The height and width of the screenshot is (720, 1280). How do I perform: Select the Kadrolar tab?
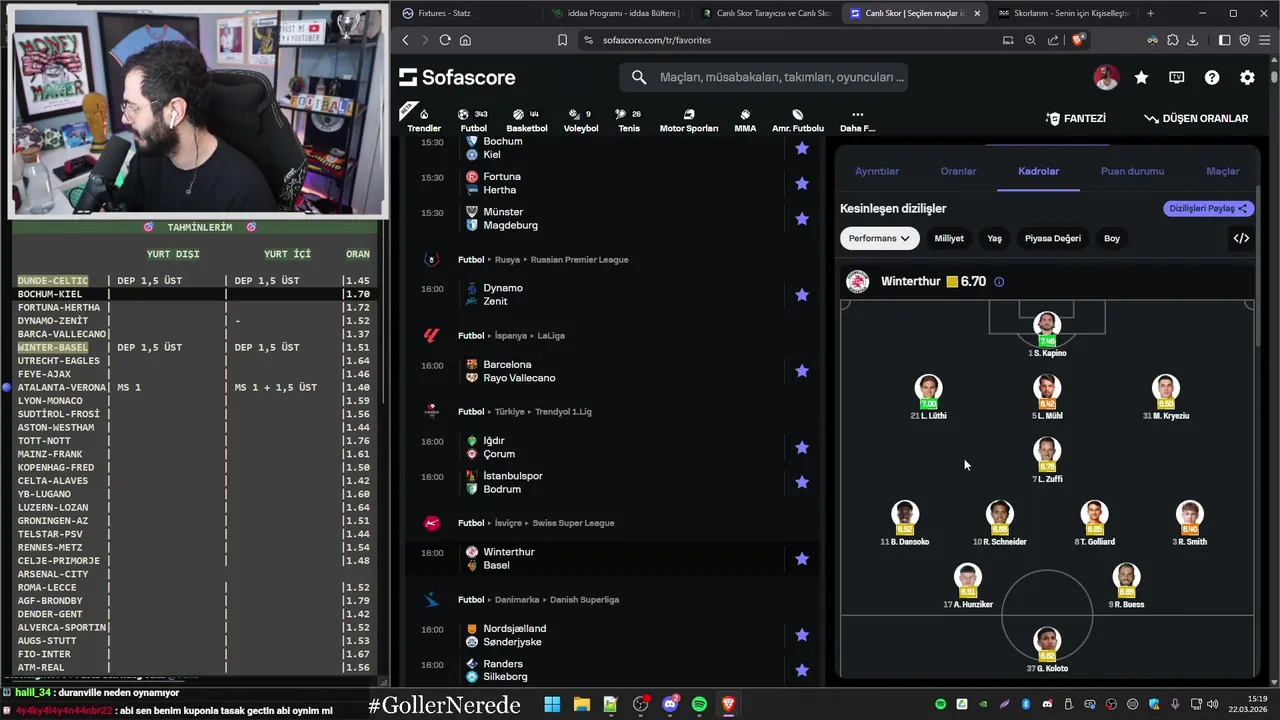click(x=1038, y=171)
